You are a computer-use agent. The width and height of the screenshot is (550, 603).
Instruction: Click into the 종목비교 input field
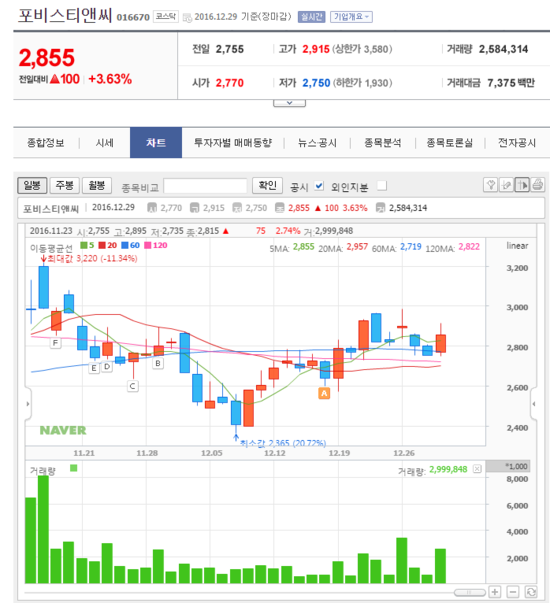click(x=205, y=186)
